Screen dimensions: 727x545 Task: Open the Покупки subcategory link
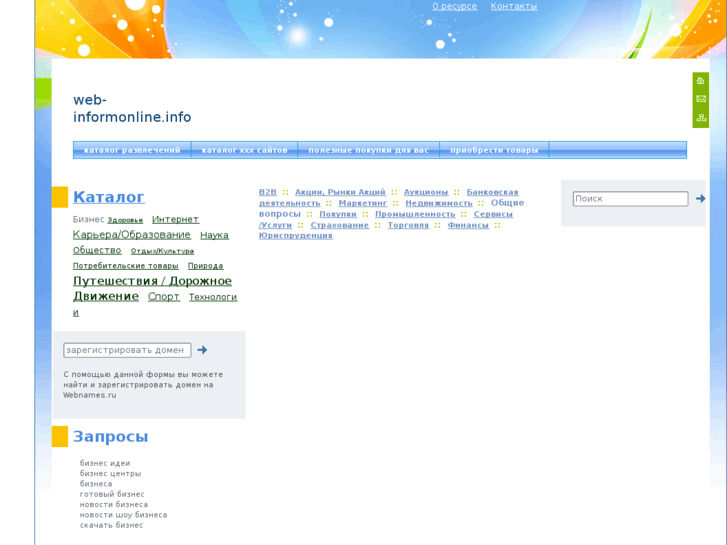[338, 214]
